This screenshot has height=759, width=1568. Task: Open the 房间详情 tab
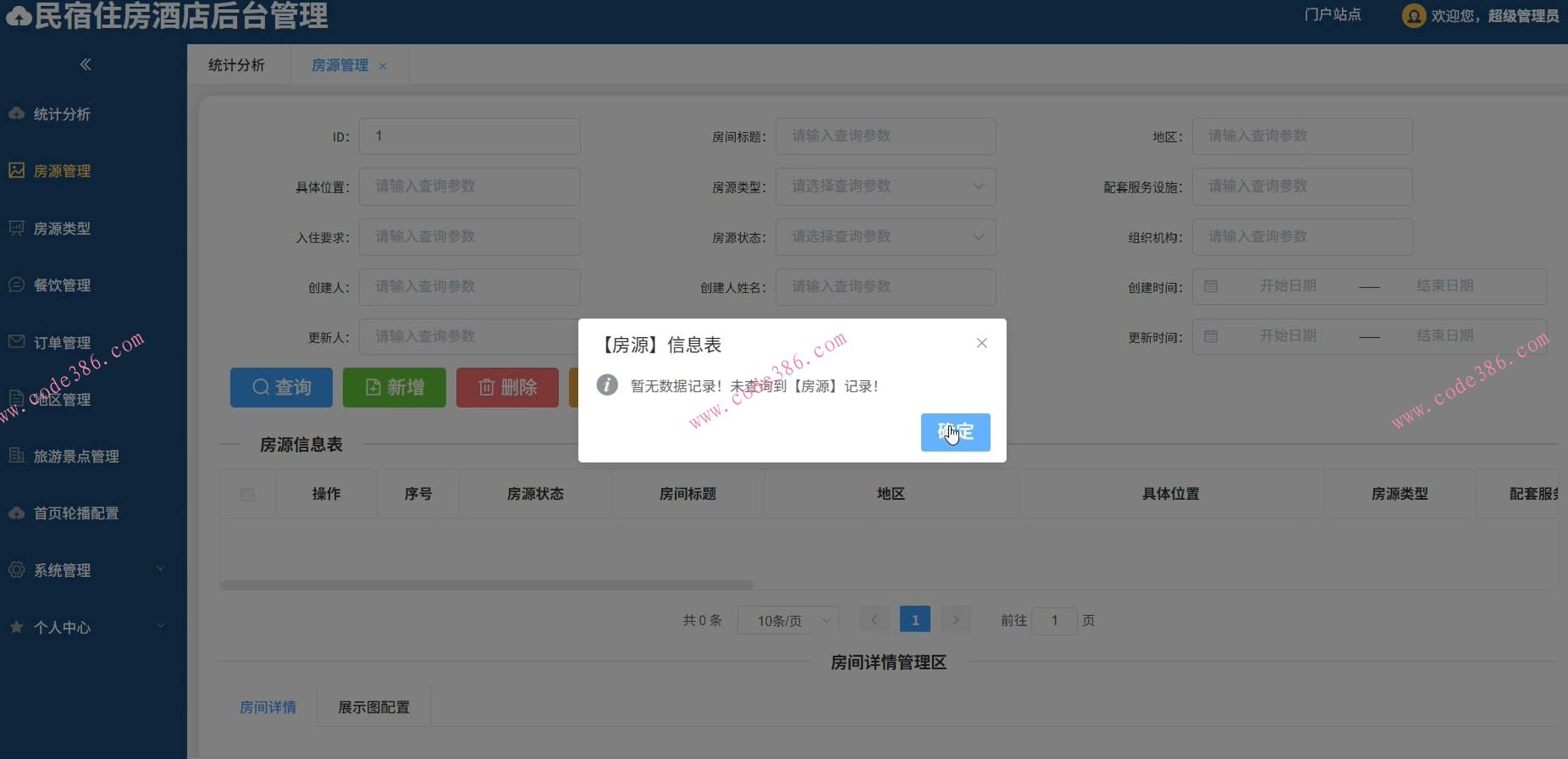click(268, 706)
